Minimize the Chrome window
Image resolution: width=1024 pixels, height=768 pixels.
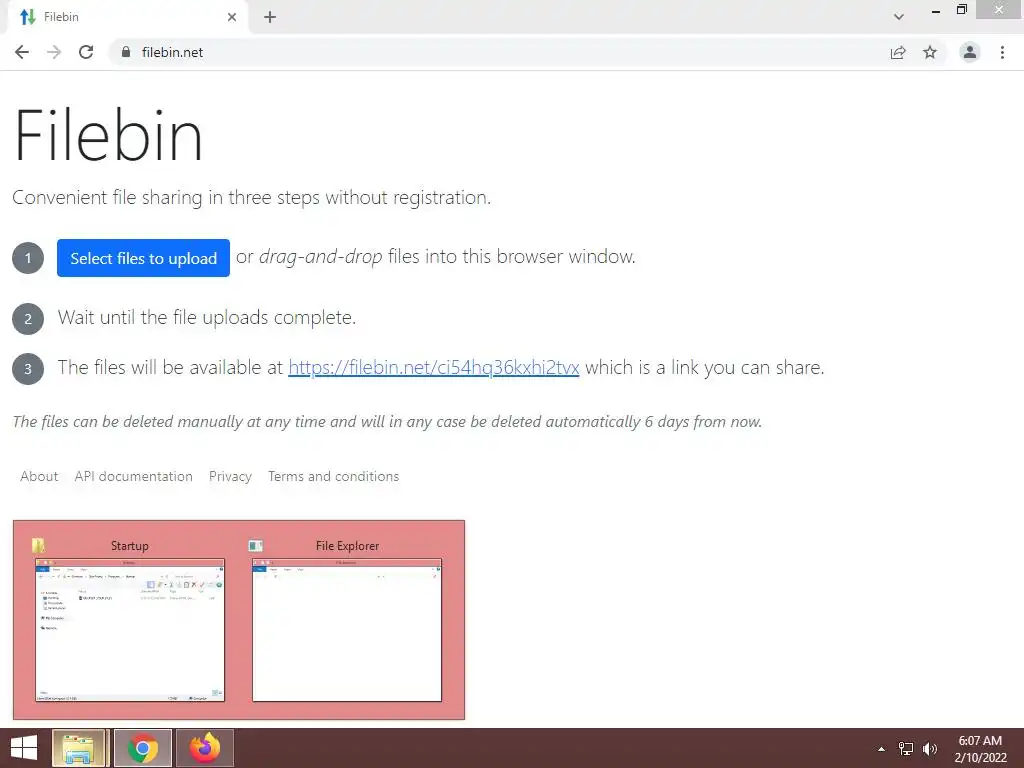[936, 10]
